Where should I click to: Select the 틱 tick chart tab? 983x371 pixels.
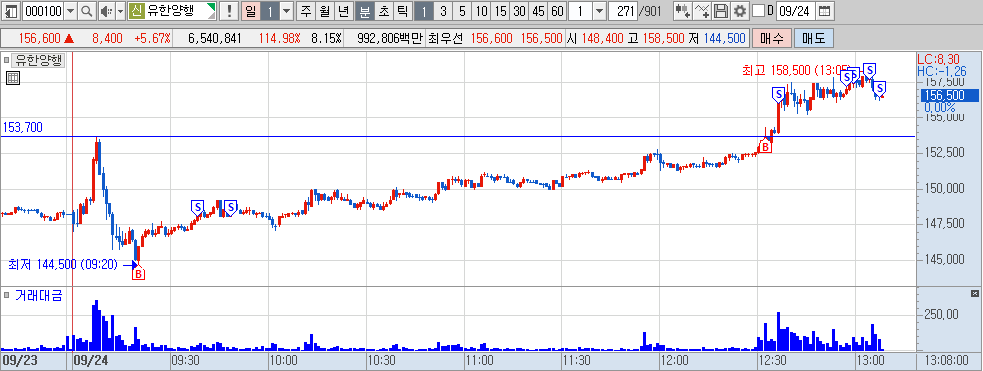click(402, 11)
